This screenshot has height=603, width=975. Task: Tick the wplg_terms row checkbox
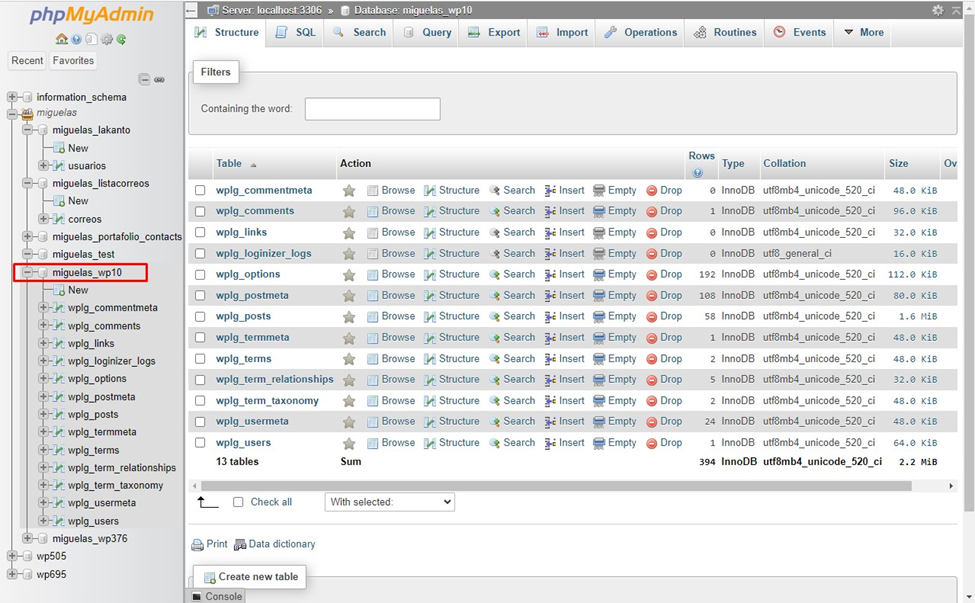200,359
